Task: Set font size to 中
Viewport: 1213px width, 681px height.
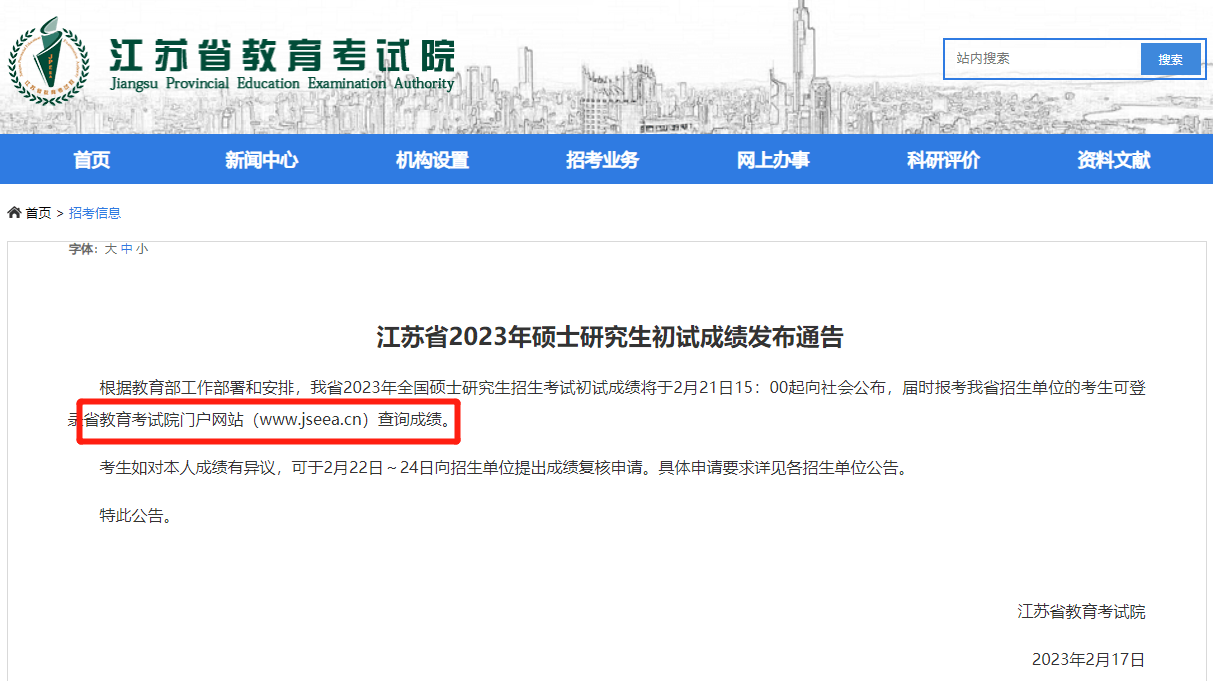Action: tap(126, 248)
